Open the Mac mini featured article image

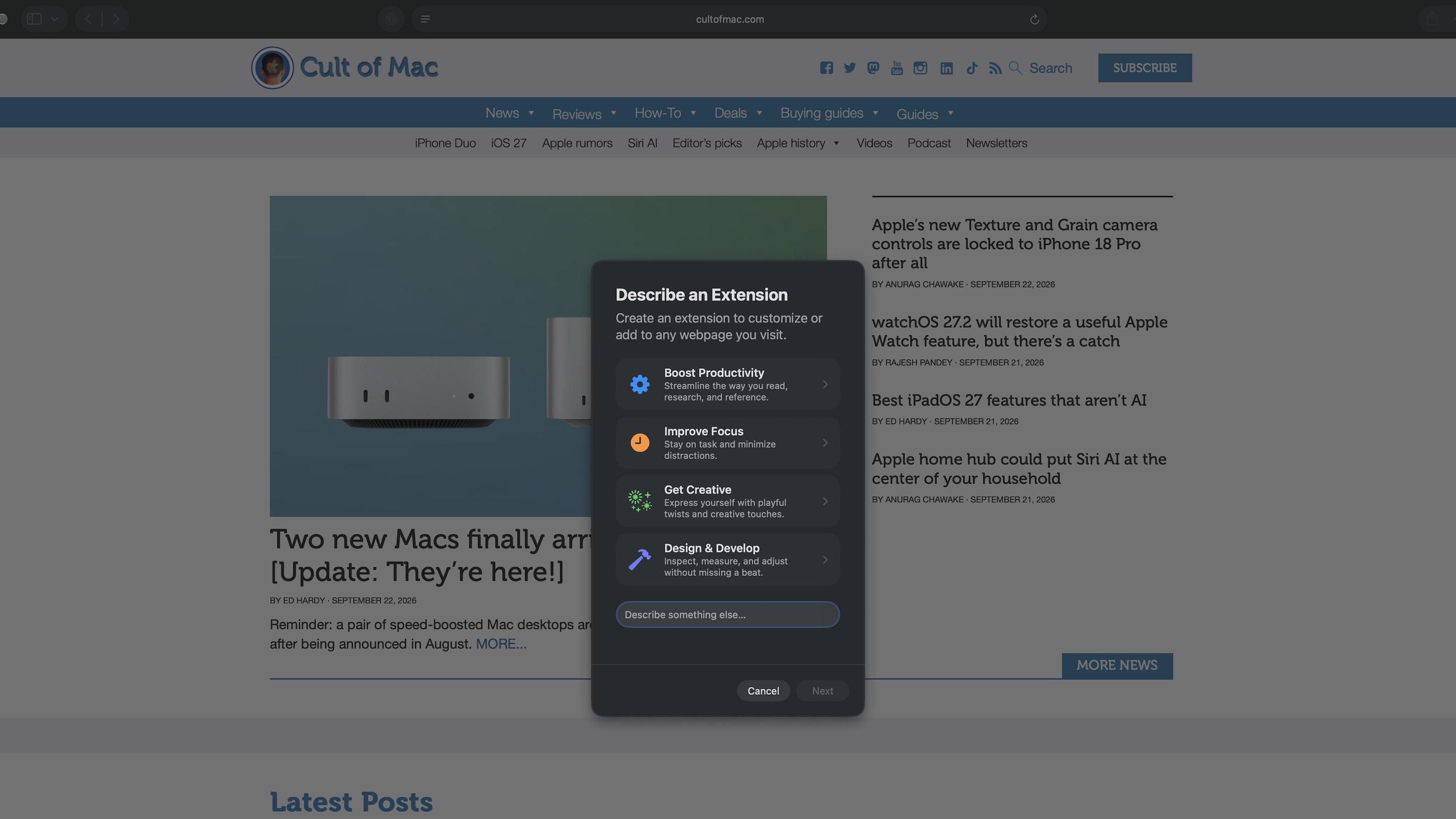pos(430,356)
